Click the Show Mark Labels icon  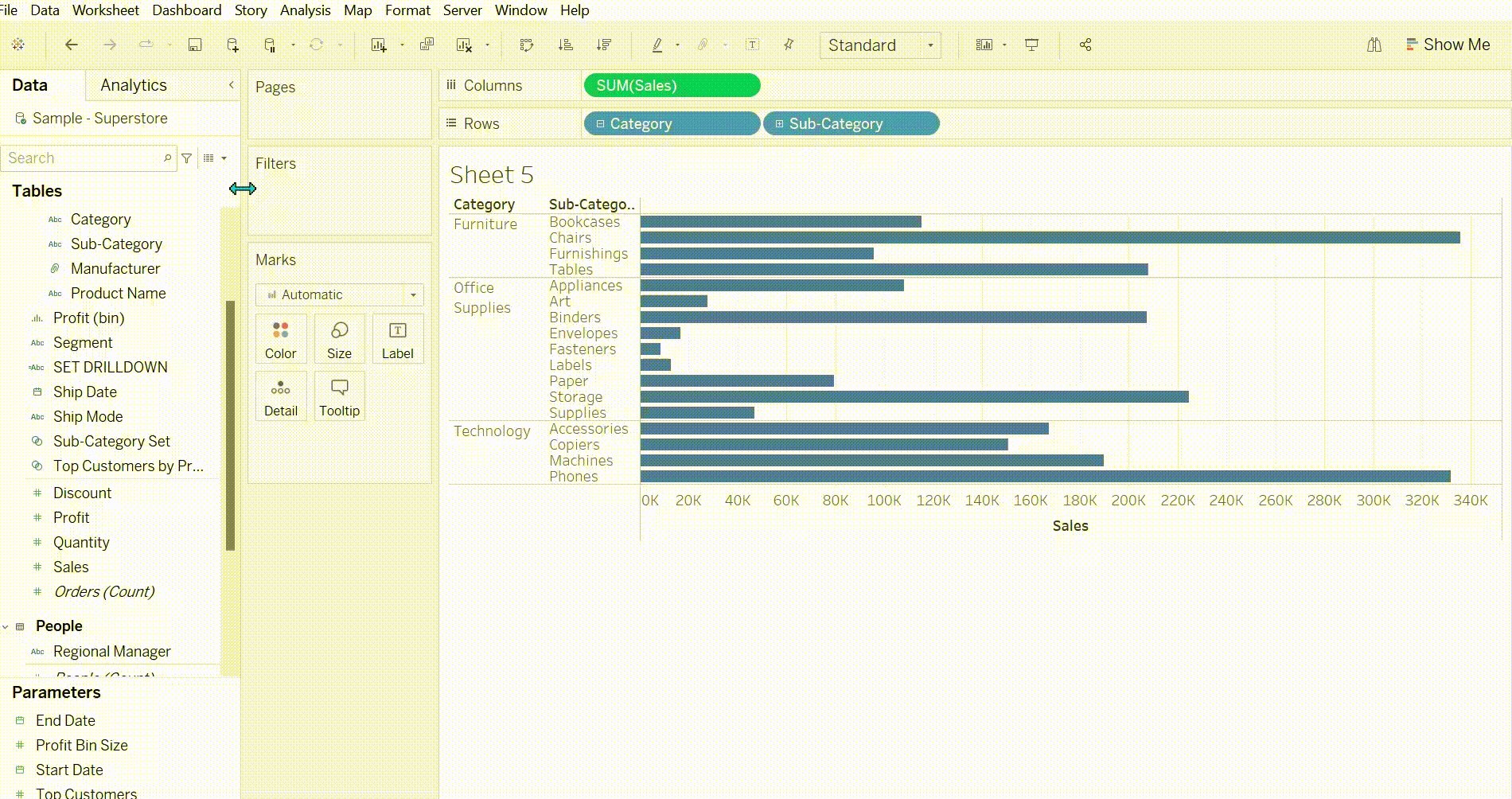(x=752, y=45)
